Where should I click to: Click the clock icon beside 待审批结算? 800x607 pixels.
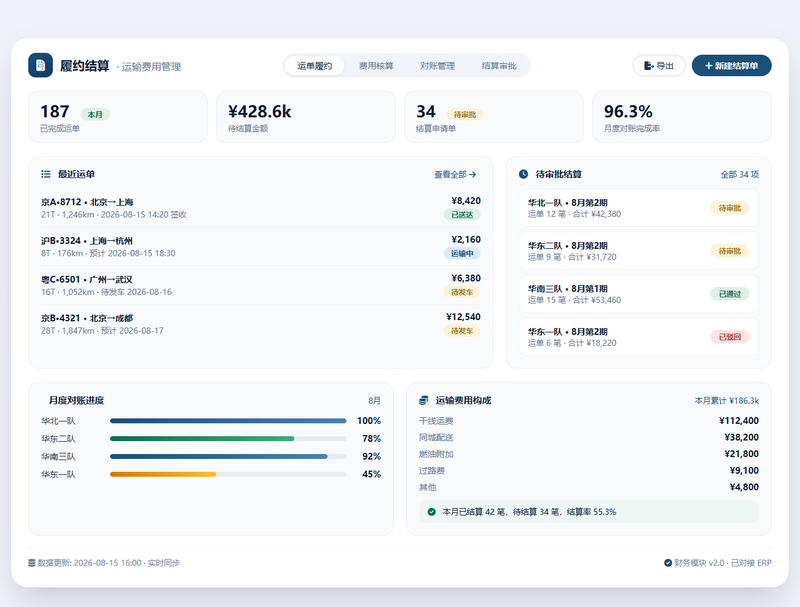(523, 174)
